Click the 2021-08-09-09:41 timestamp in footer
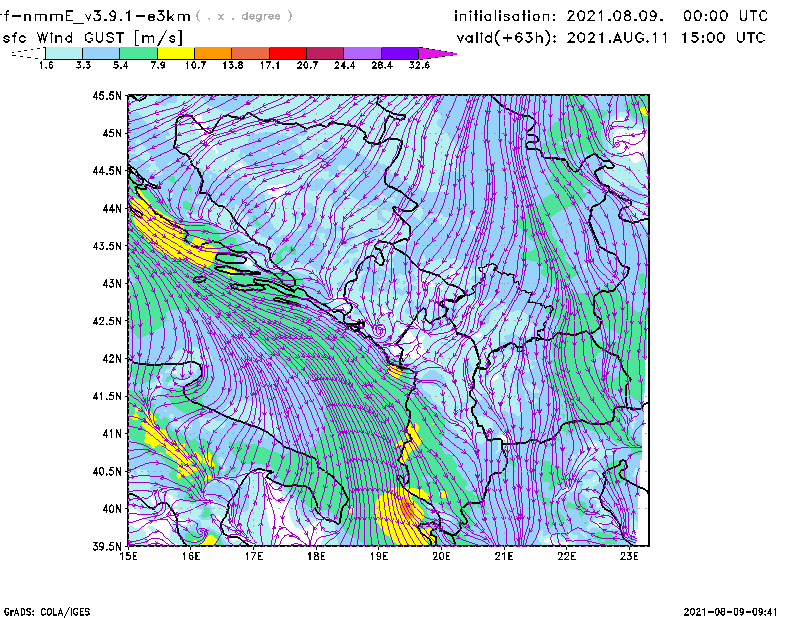Screen dimensions: 800x618 click(x=734, y=609)
